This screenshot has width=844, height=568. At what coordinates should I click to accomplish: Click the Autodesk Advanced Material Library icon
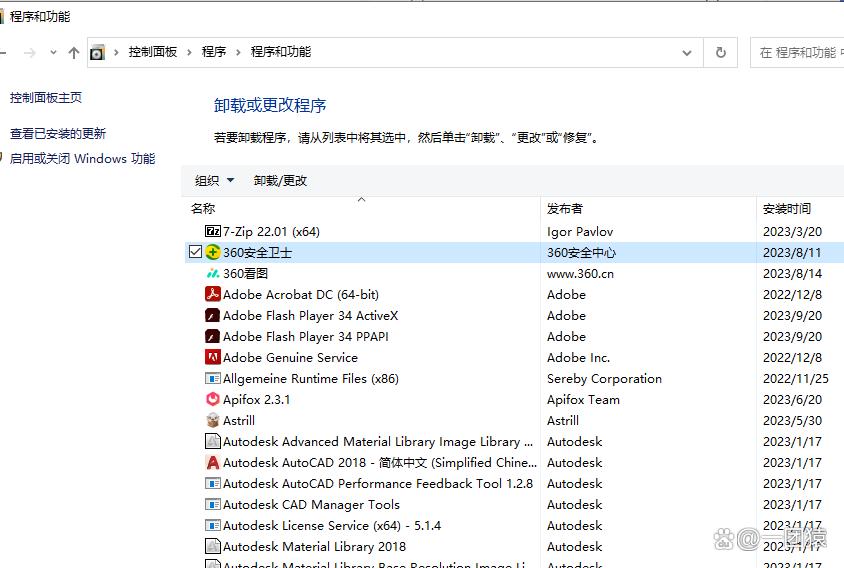pos(213,441)
